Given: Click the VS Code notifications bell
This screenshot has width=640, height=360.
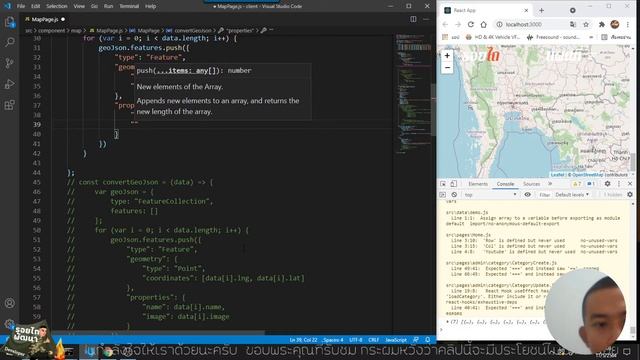Looking at the screenshot, I should (x=427, y=340).
